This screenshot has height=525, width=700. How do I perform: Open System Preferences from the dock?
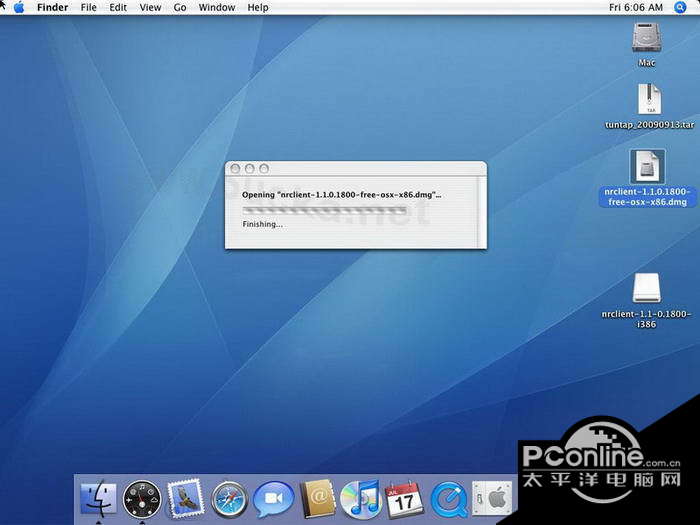[x=492, y=497]
